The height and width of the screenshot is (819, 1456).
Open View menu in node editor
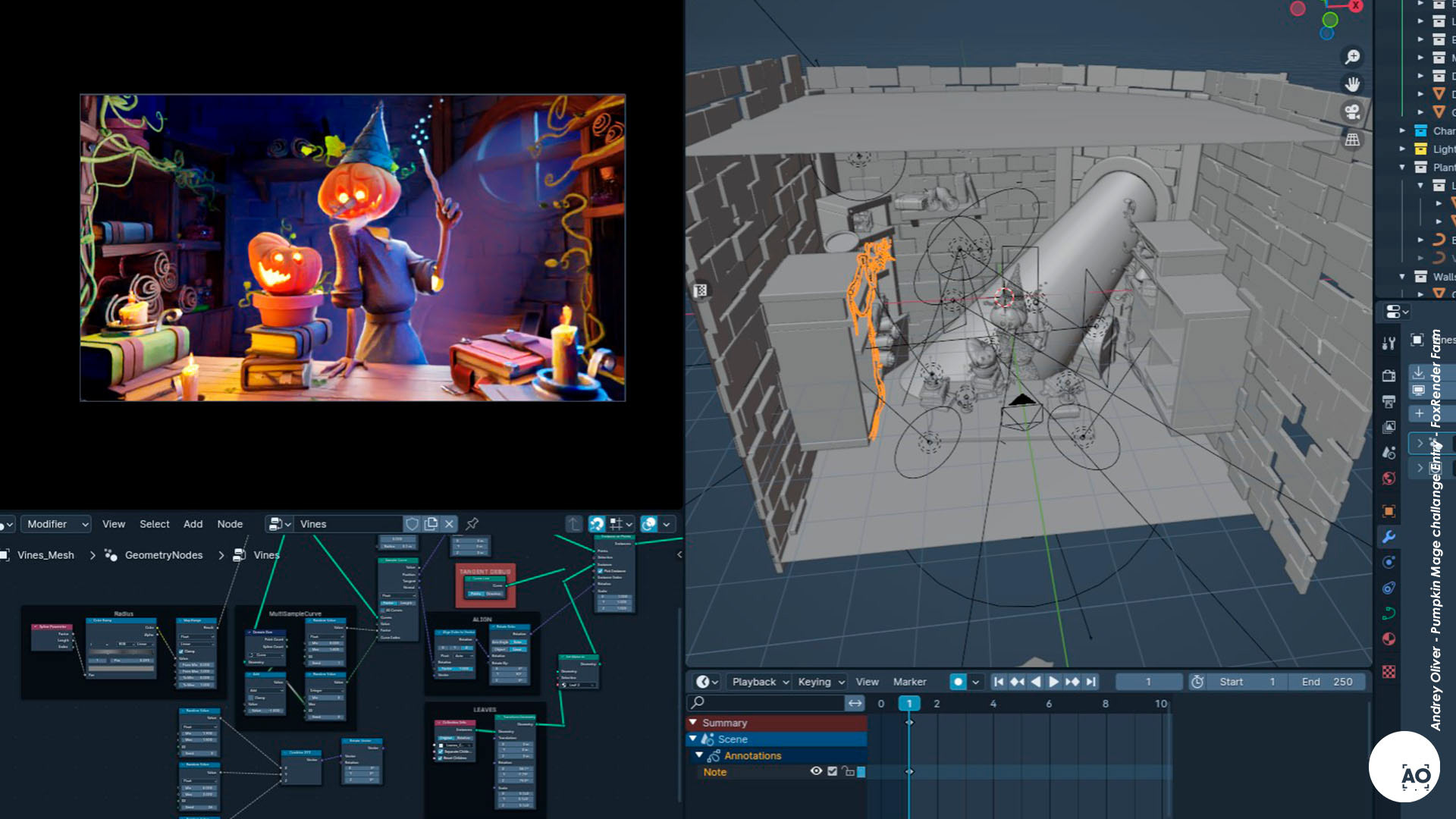114,524
